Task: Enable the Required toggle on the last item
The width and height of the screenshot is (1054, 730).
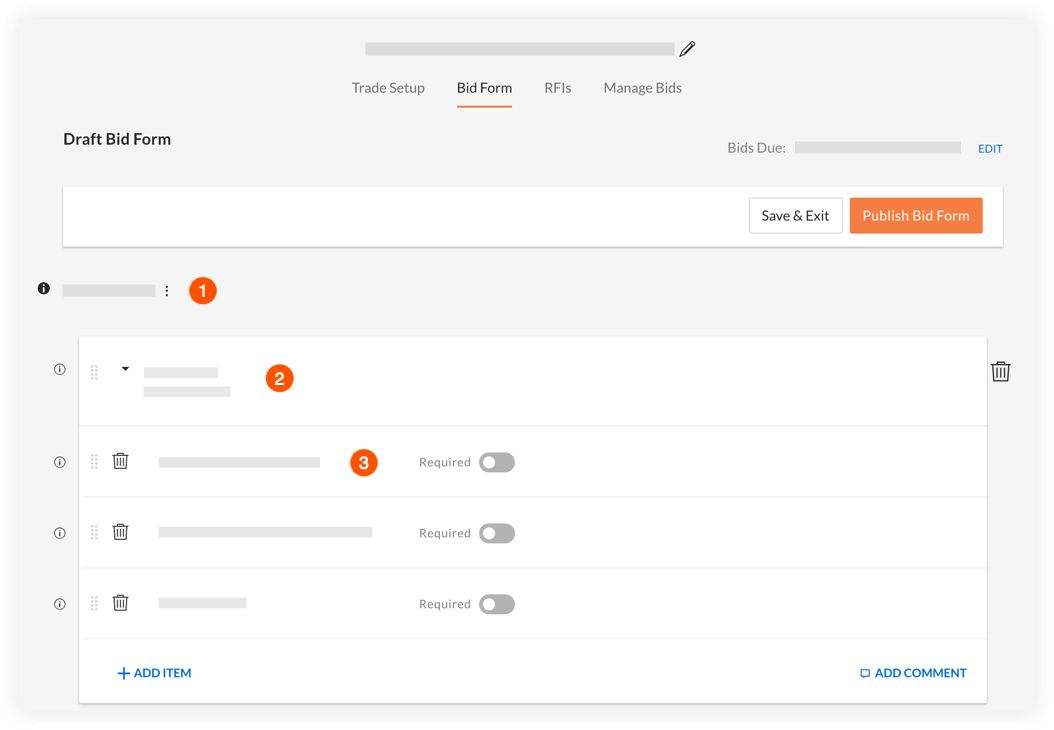Action: (x=497, y=604)
